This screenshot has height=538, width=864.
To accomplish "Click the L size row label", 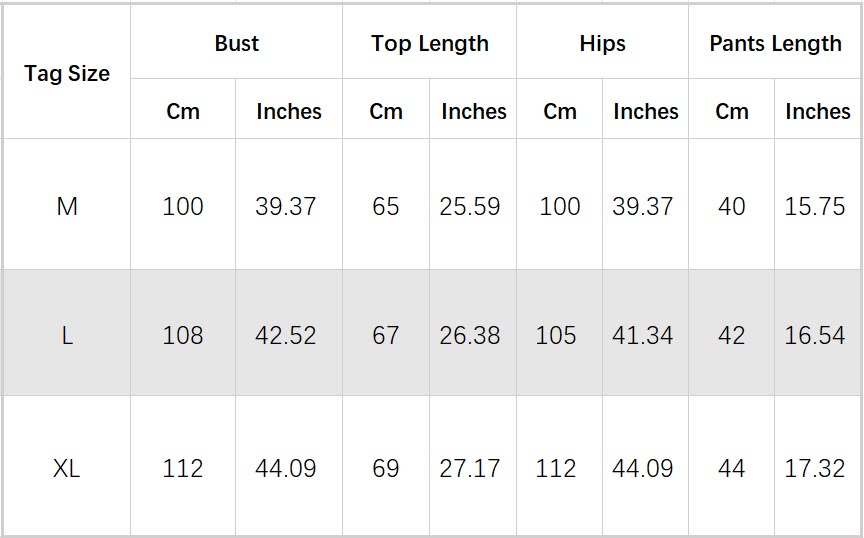I will coord(67,335).
